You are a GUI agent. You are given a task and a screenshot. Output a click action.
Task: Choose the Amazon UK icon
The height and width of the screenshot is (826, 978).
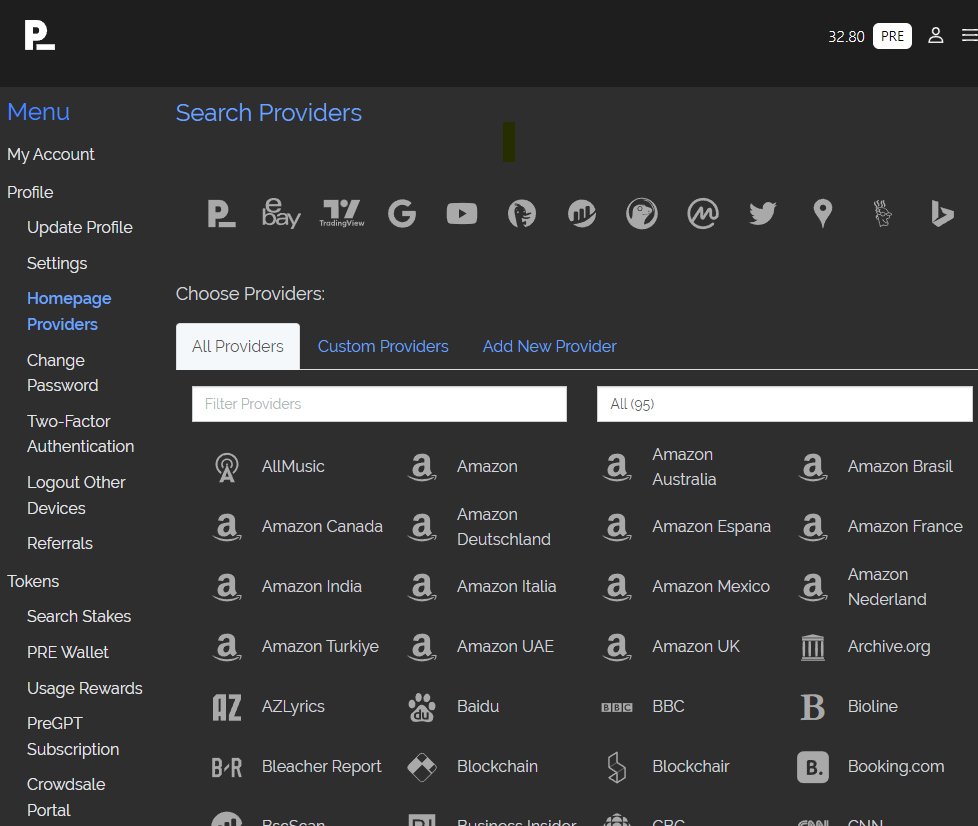coord(617,648)
